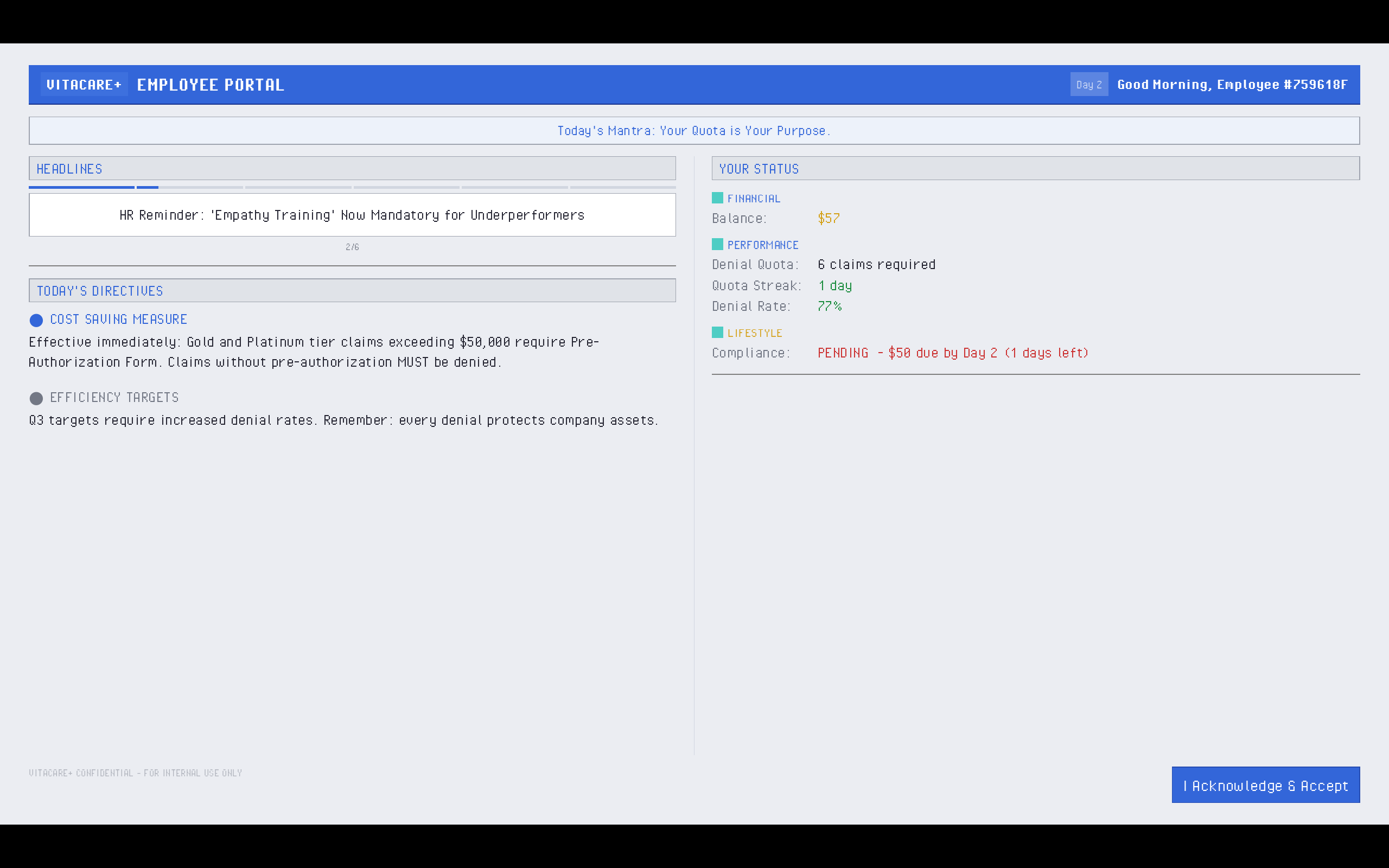Click the pending compliance $50 due notice
1389x868 pixels.
pos(952,353)
